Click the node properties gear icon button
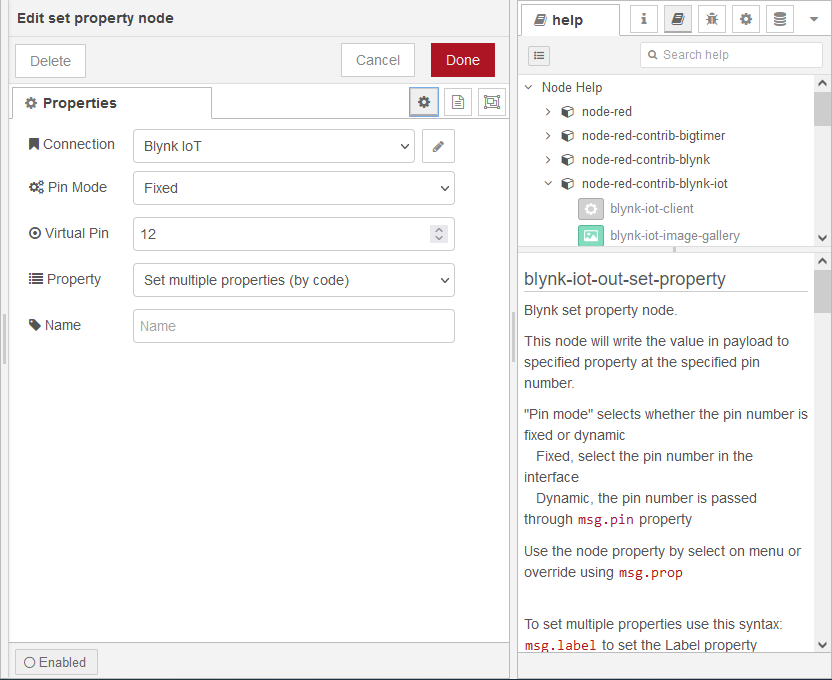This screenshot has width=832, height=680. [423, 102]
